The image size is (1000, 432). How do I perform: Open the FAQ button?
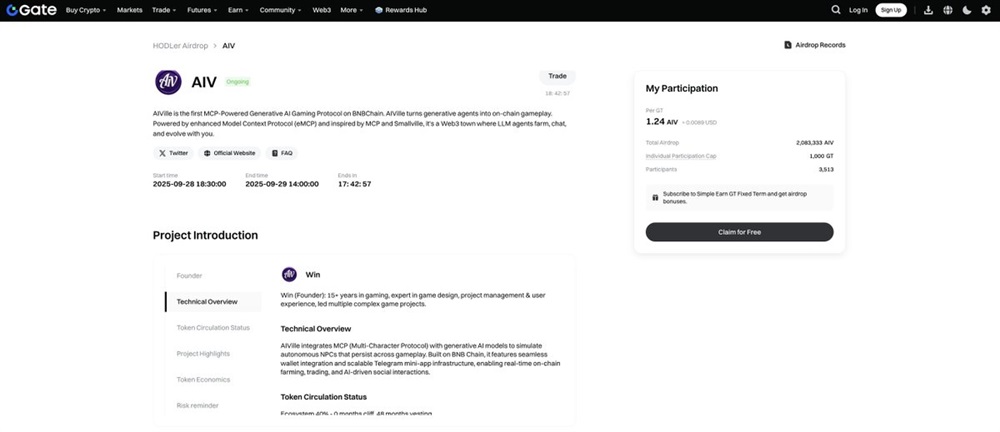click(x=282, y=153)
